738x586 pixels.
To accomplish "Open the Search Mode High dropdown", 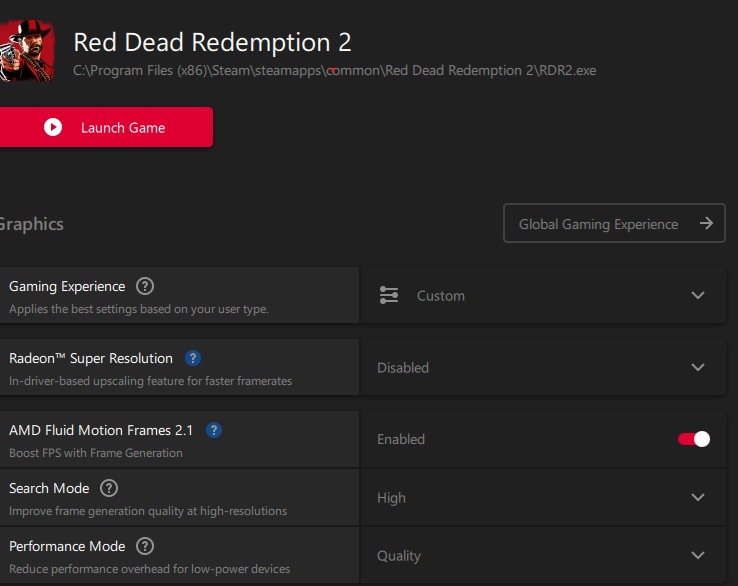I will pos(543,498).
